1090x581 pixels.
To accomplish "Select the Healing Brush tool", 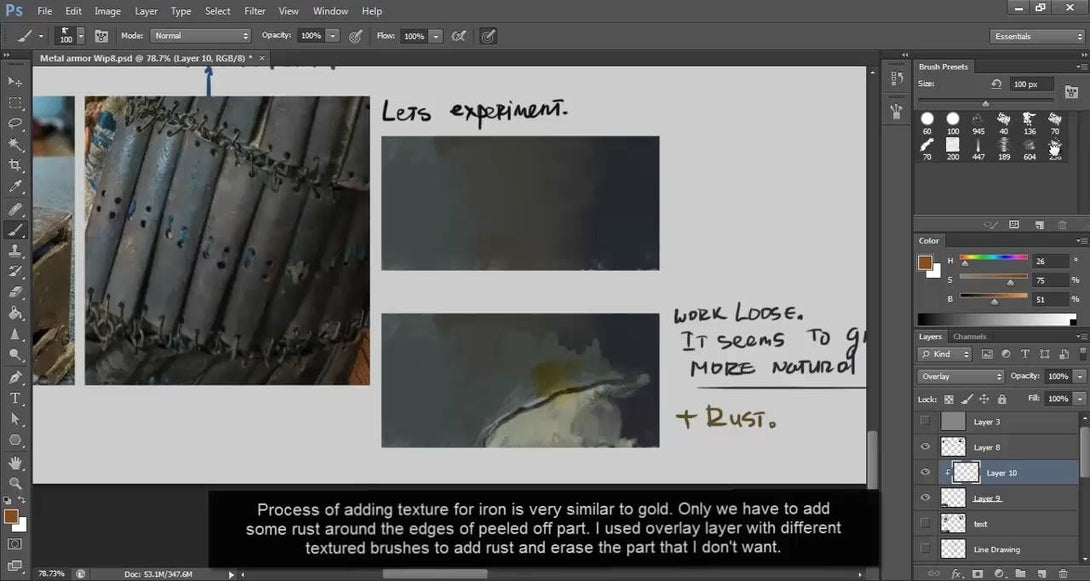I will [15, 208].
